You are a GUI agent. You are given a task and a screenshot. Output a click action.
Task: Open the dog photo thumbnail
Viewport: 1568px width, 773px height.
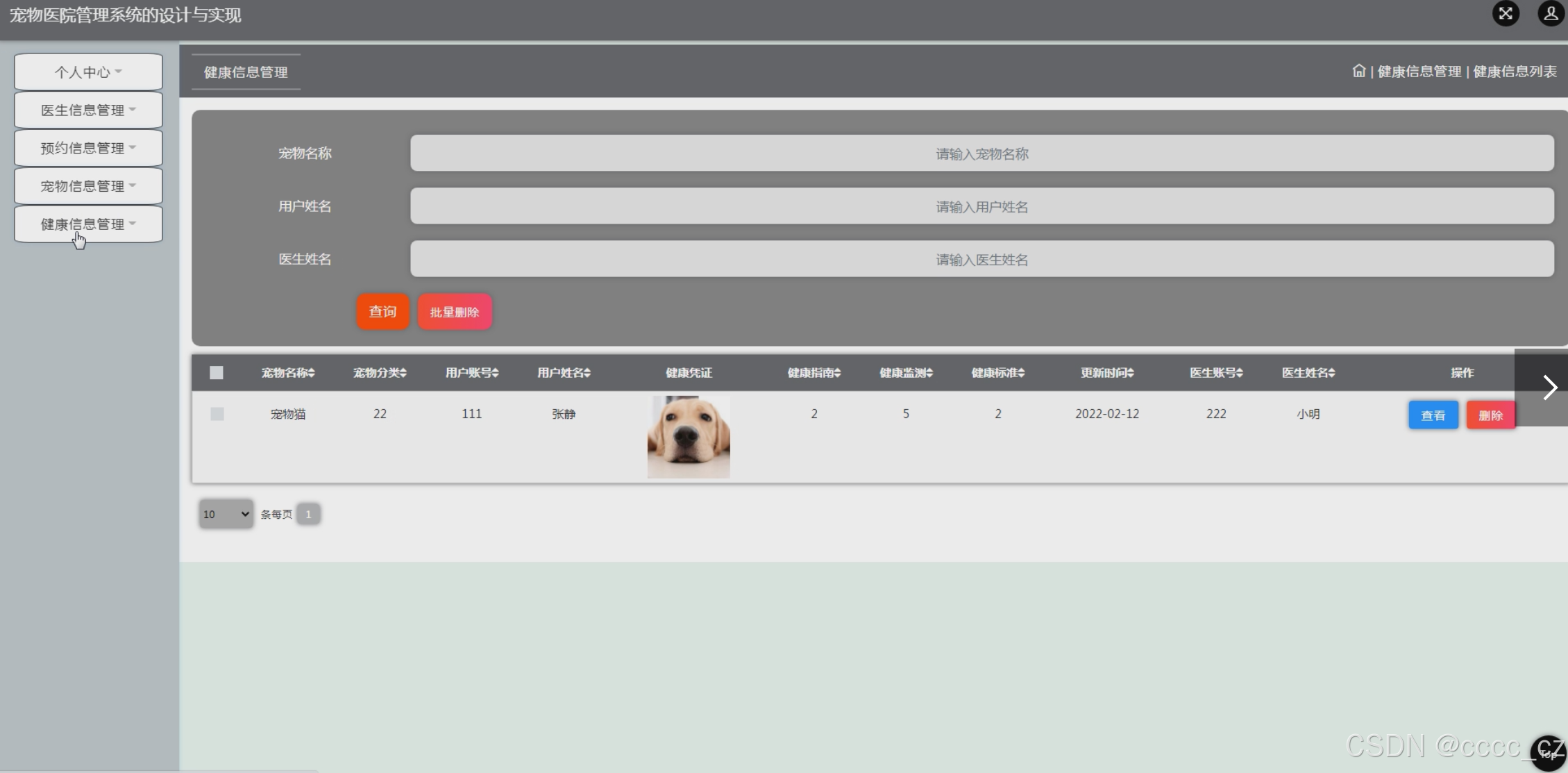coord(689,437)
